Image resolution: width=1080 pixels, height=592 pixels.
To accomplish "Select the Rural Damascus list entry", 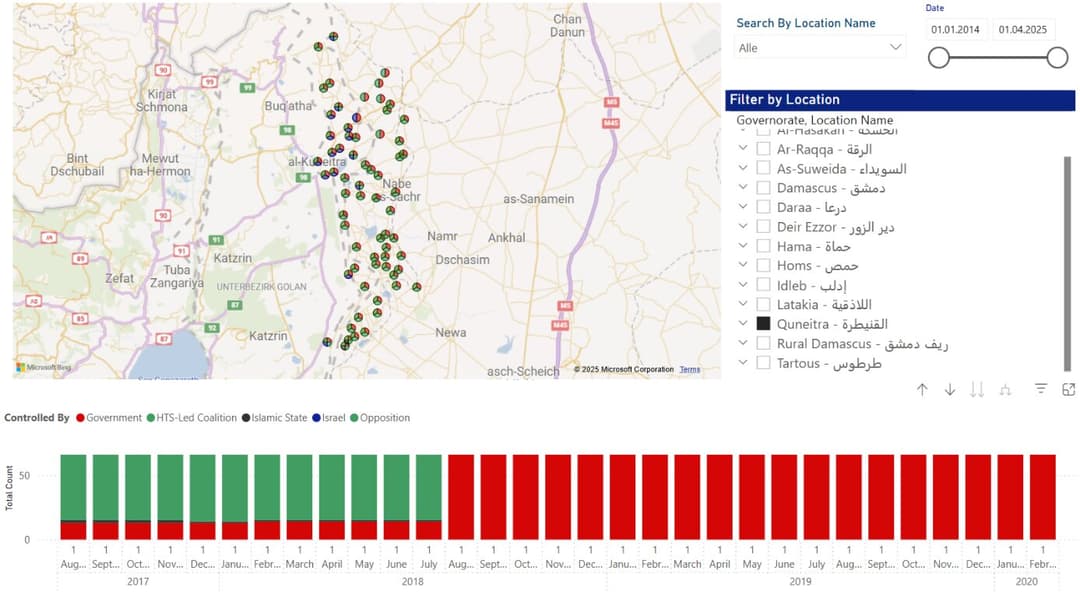I will pos(862,344).
